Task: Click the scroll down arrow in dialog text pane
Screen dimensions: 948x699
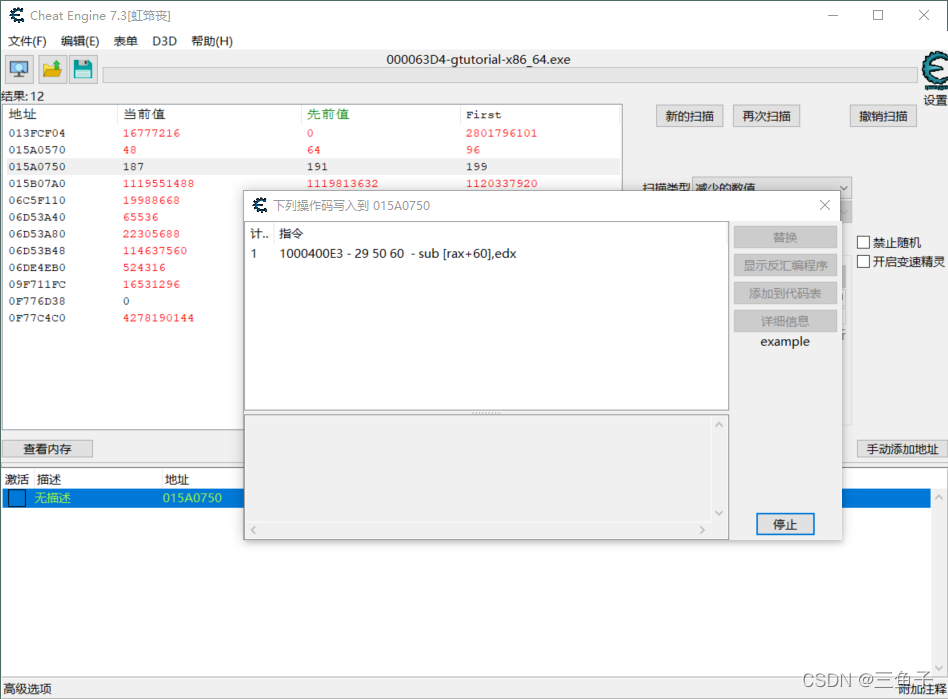Action: pyautogui.click(x=719, y=513)
